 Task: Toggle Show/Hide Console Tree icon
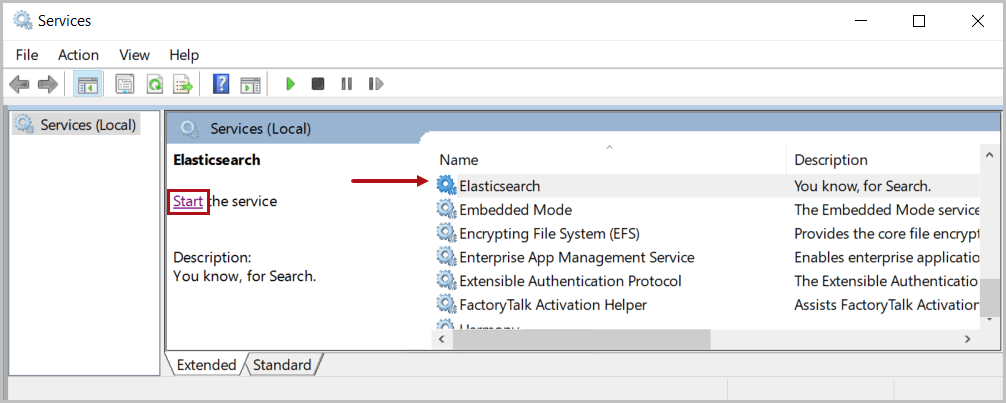click(x=87, y=84)
